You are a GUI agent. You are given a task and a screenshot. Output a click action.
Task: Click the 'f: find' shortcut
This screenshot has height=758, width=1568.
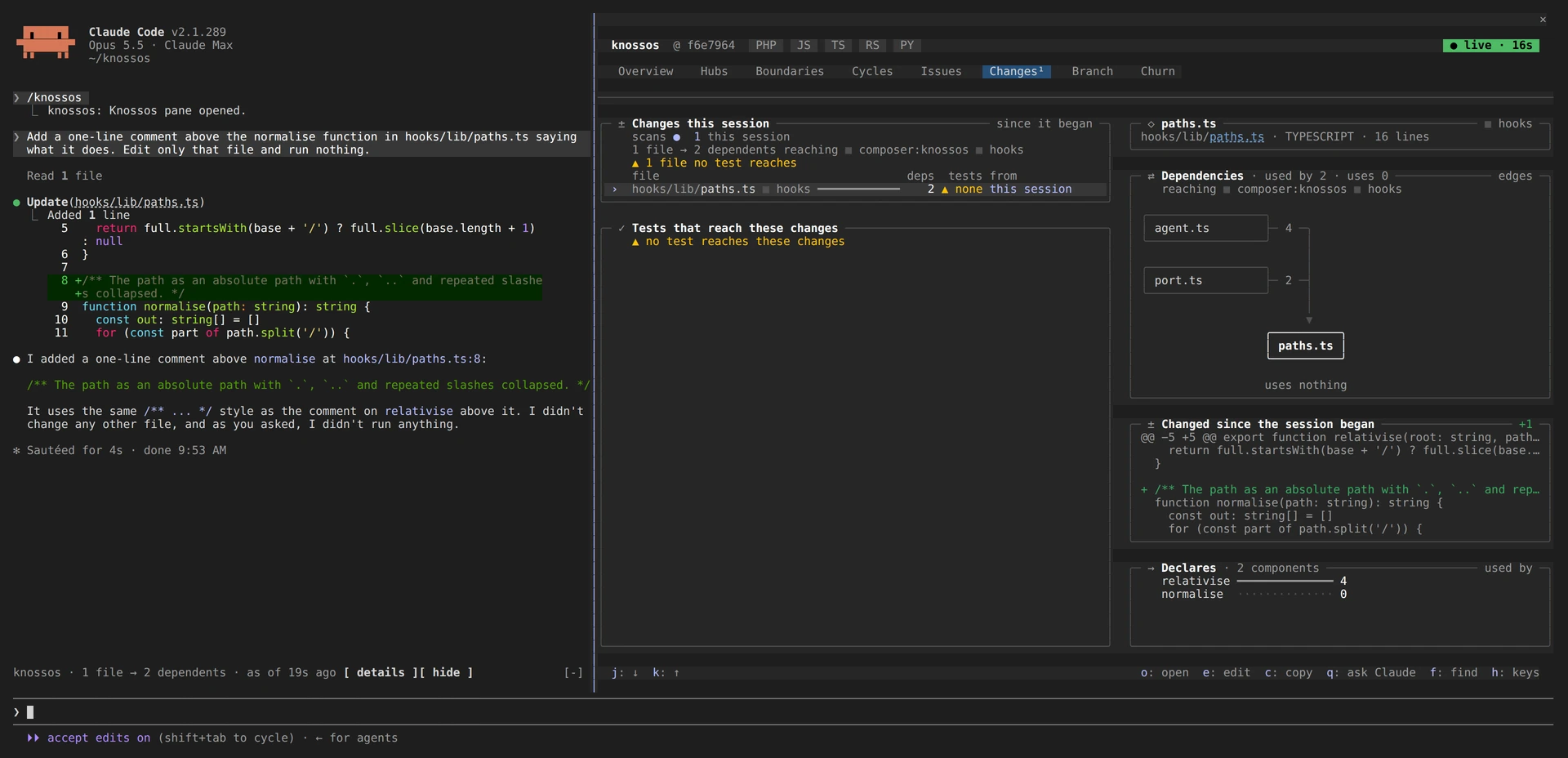[x=1453, y=673]
